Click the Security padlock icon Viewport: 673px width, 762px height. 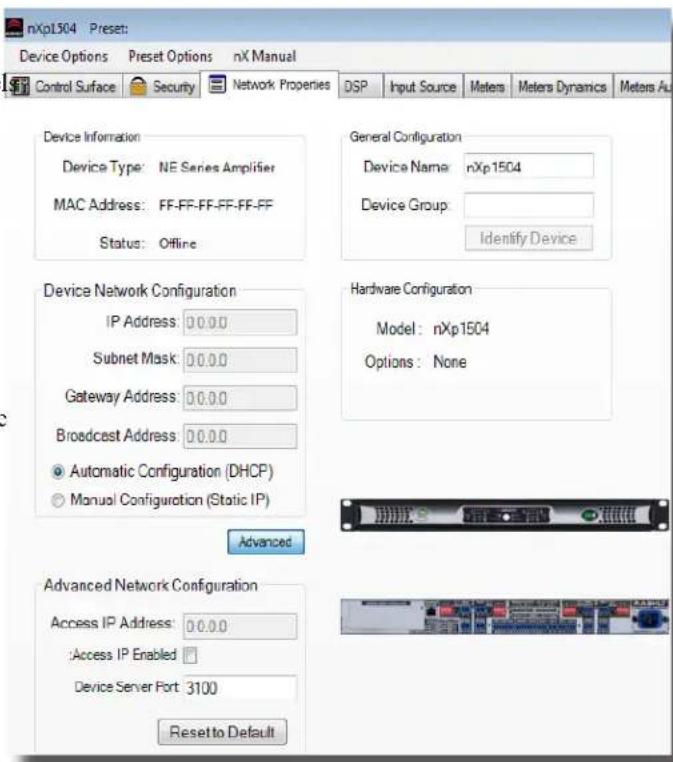click(138, 86)
